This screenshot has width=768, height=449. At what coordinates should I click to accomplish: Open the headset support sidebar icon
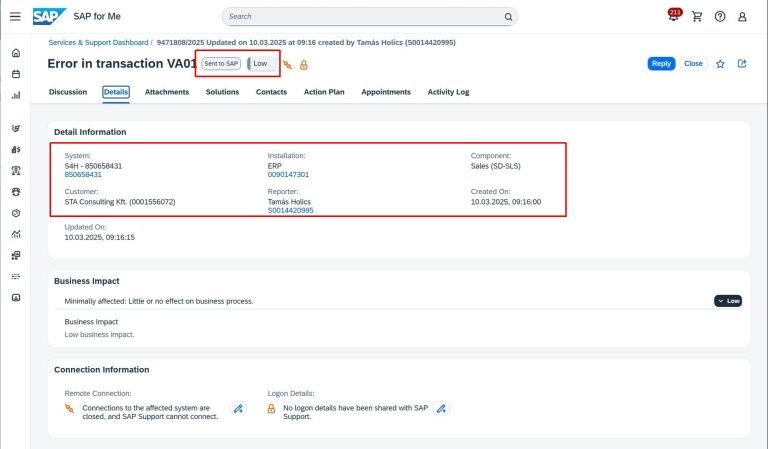click(16, 192)
